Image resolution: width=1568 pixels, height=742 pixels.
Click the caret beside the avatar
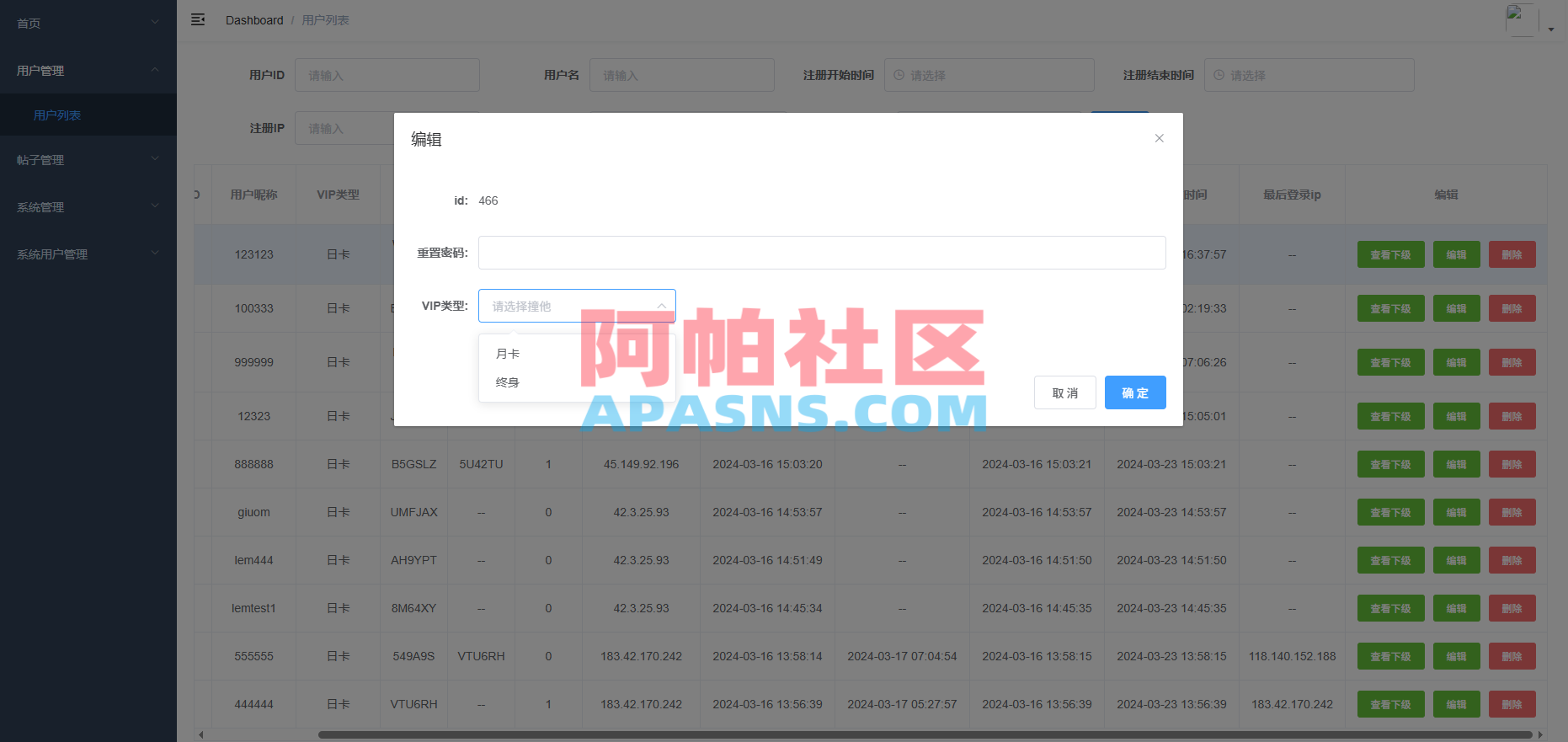click(x=1551, y=29)
